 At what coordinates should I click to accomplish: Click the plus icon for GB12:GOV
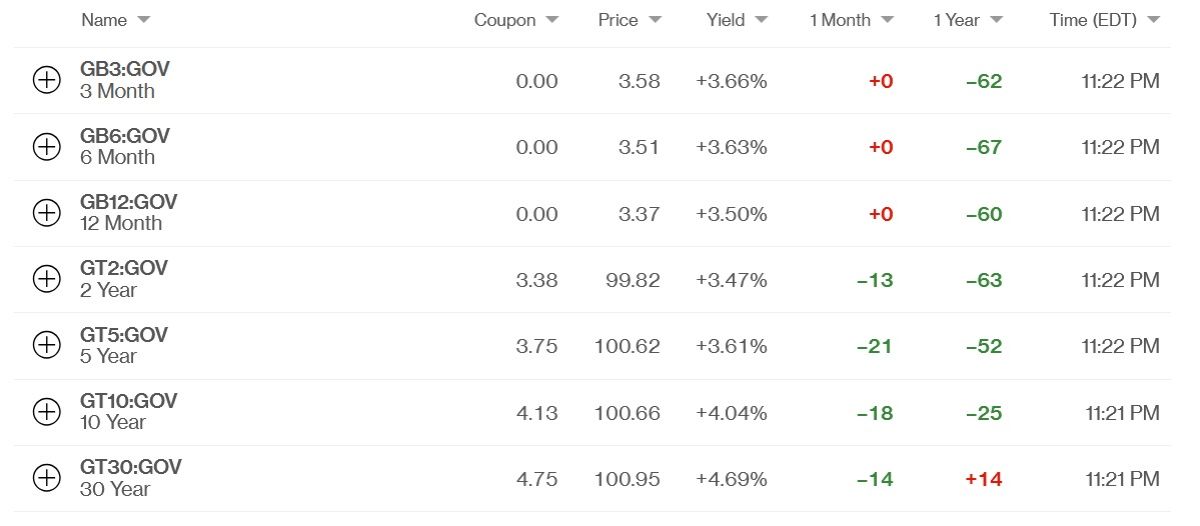coord(47,213)
